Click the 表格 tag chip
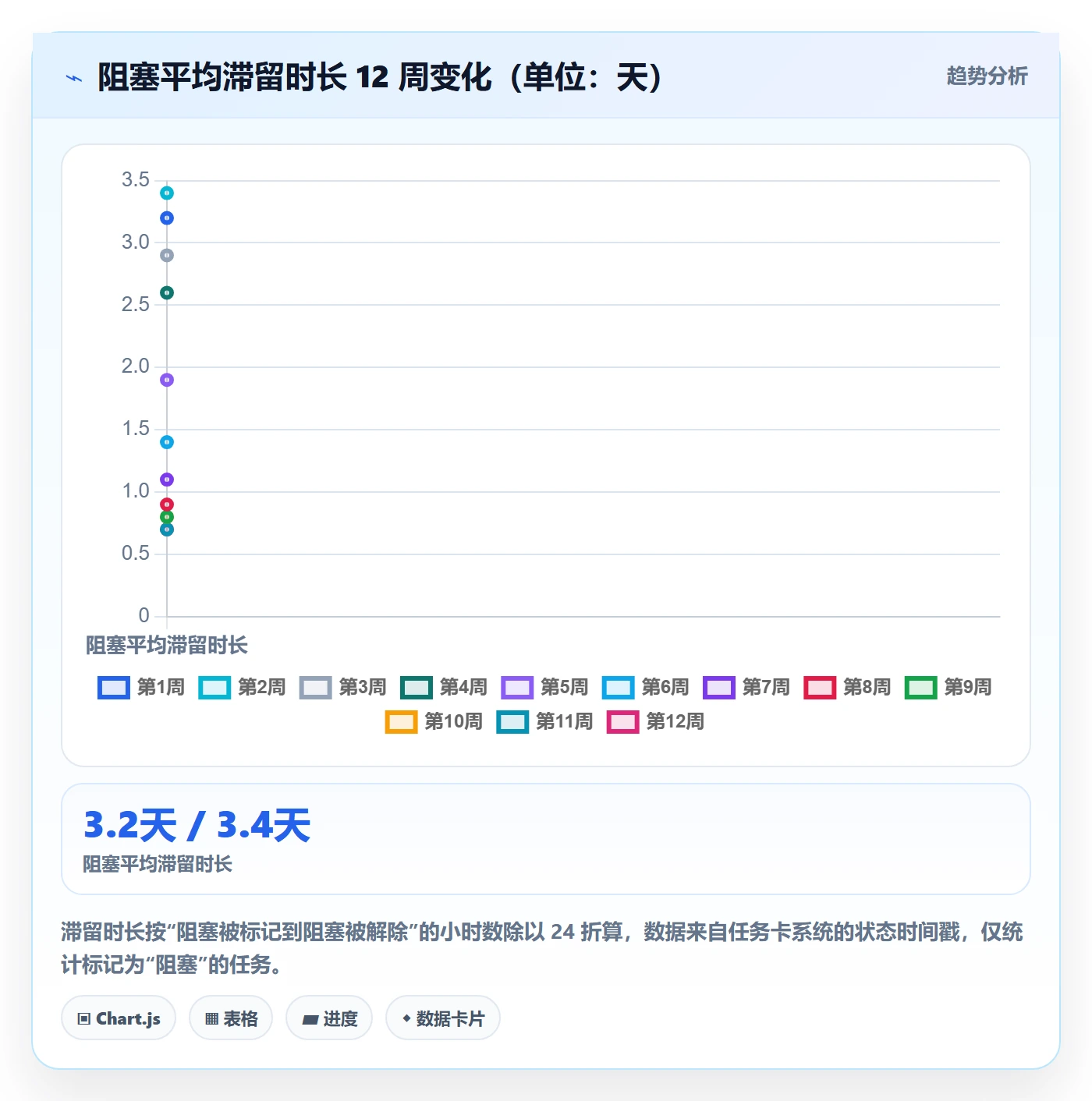1092x1101 pixels. coord(231,1018)
